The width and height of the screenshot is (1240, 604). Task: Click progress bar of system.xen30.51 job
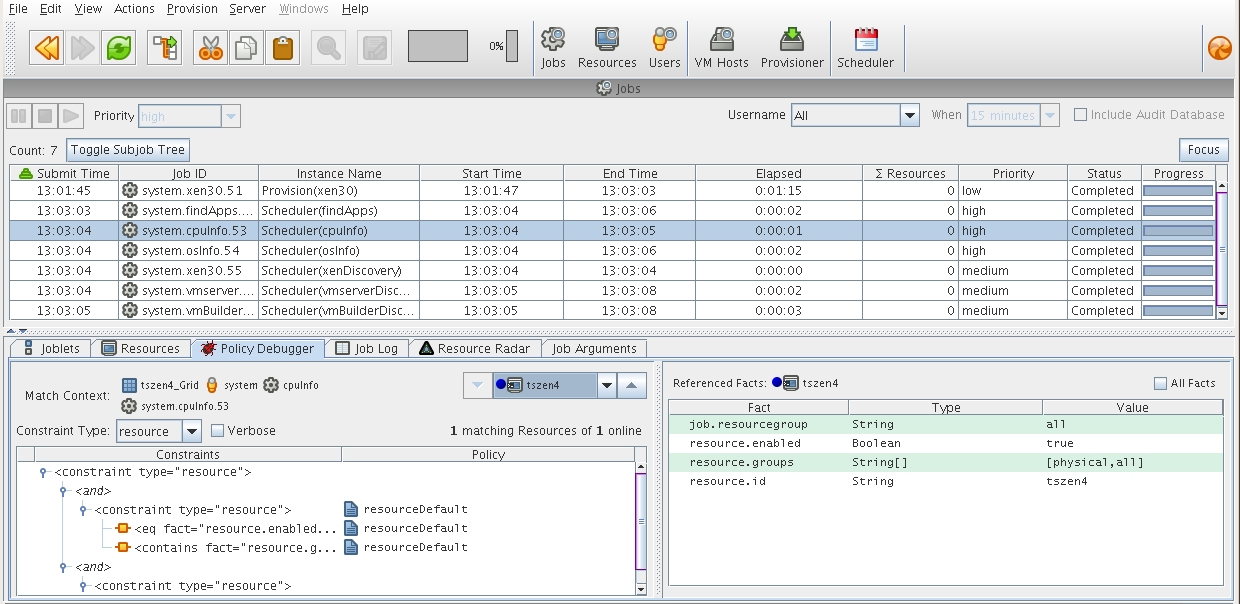pos(1177,191)
